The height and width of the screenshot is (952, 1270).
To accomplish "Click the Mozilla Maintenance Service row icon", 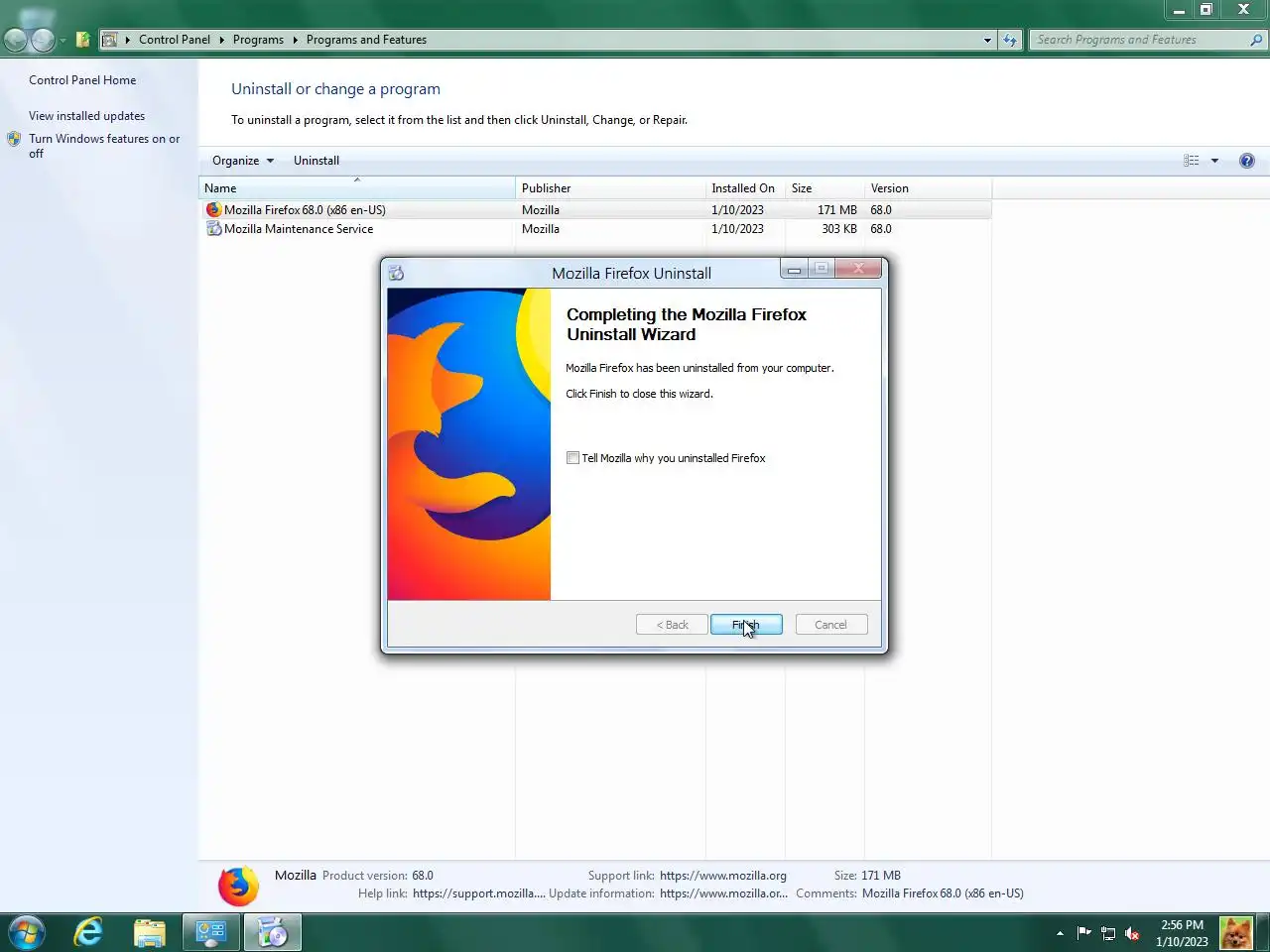I will point(213,229).
